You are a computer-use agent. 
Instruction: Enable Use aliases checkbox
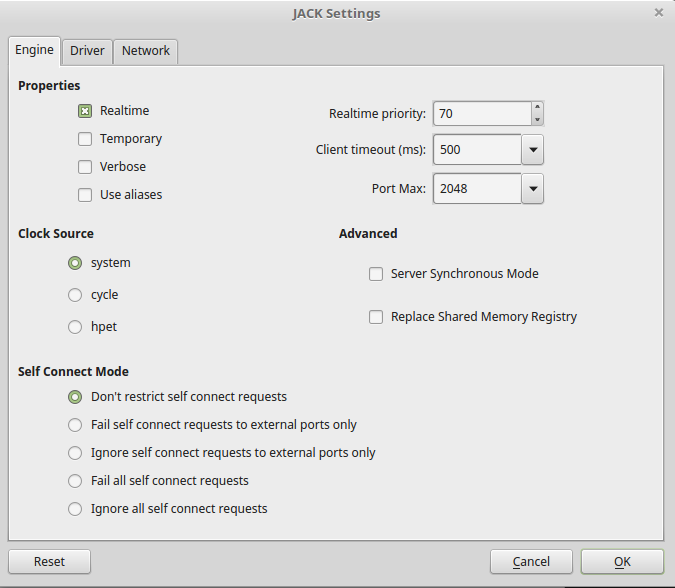[x=85, y=195]
